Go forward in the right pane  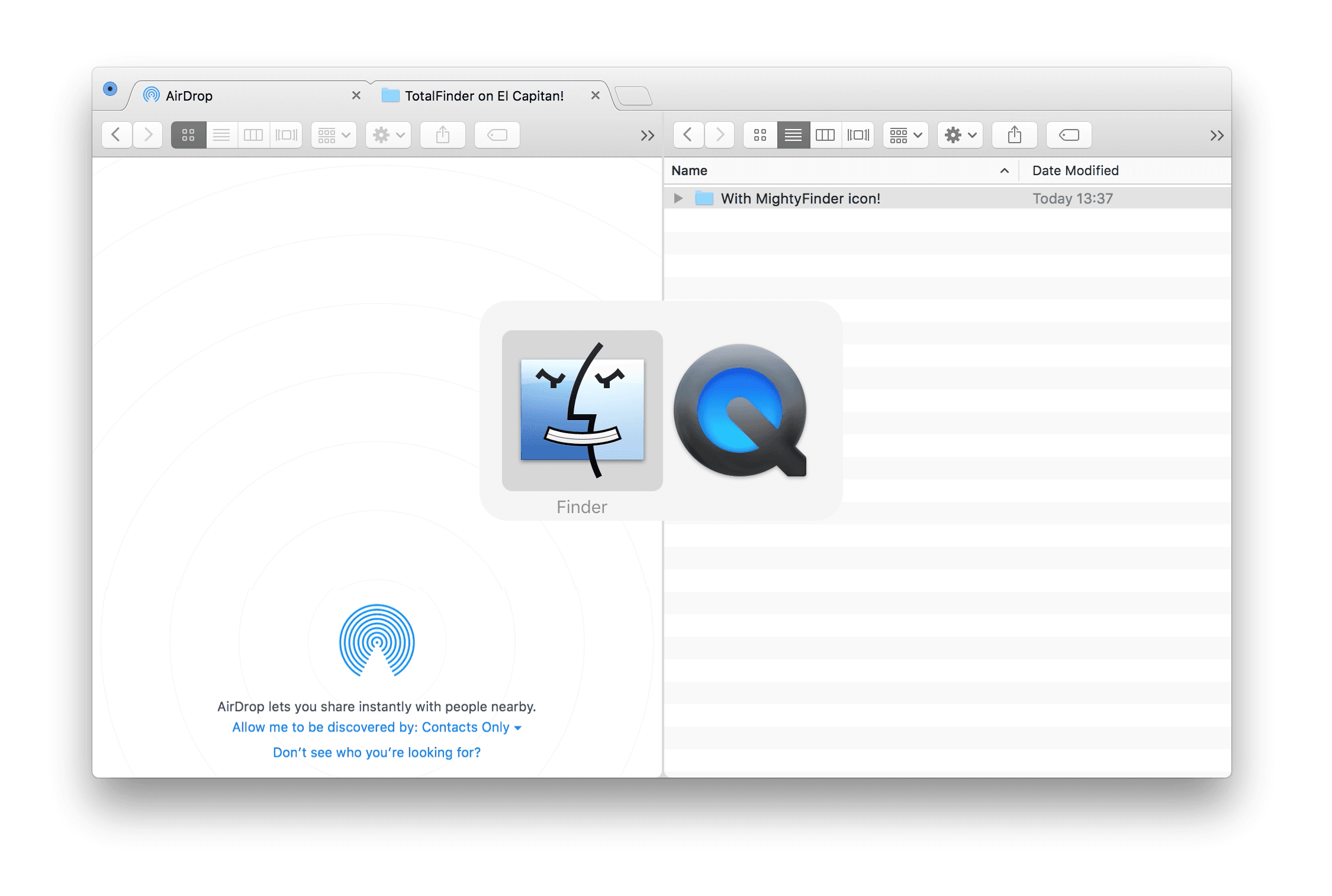pos(720,135)
